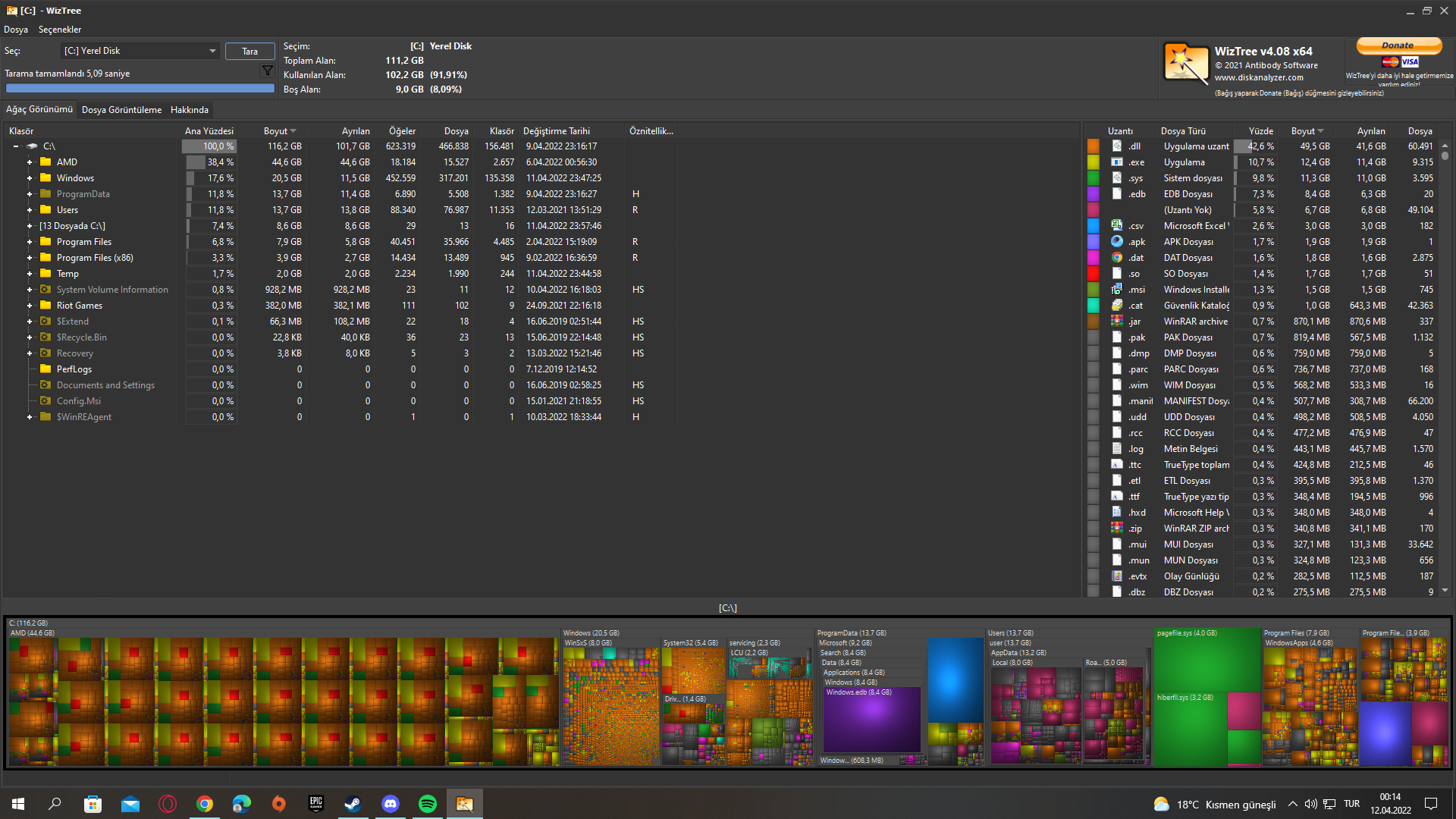The width and height of the screenshot is (1456, 819).
Task: Switch to Dosya Görüntüleme tab
Action: click(121, 109)
